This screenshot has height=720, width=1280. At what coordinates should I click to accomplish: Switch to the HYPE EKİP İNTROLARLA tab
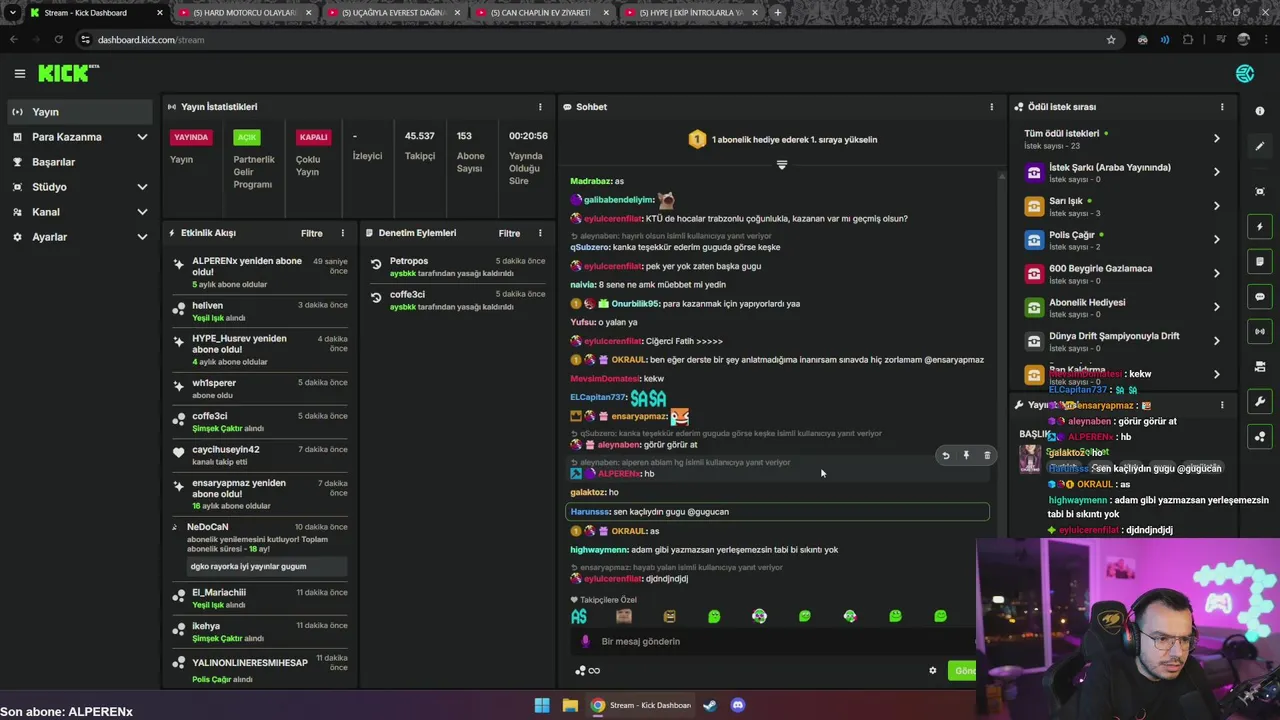click(691, 13)
